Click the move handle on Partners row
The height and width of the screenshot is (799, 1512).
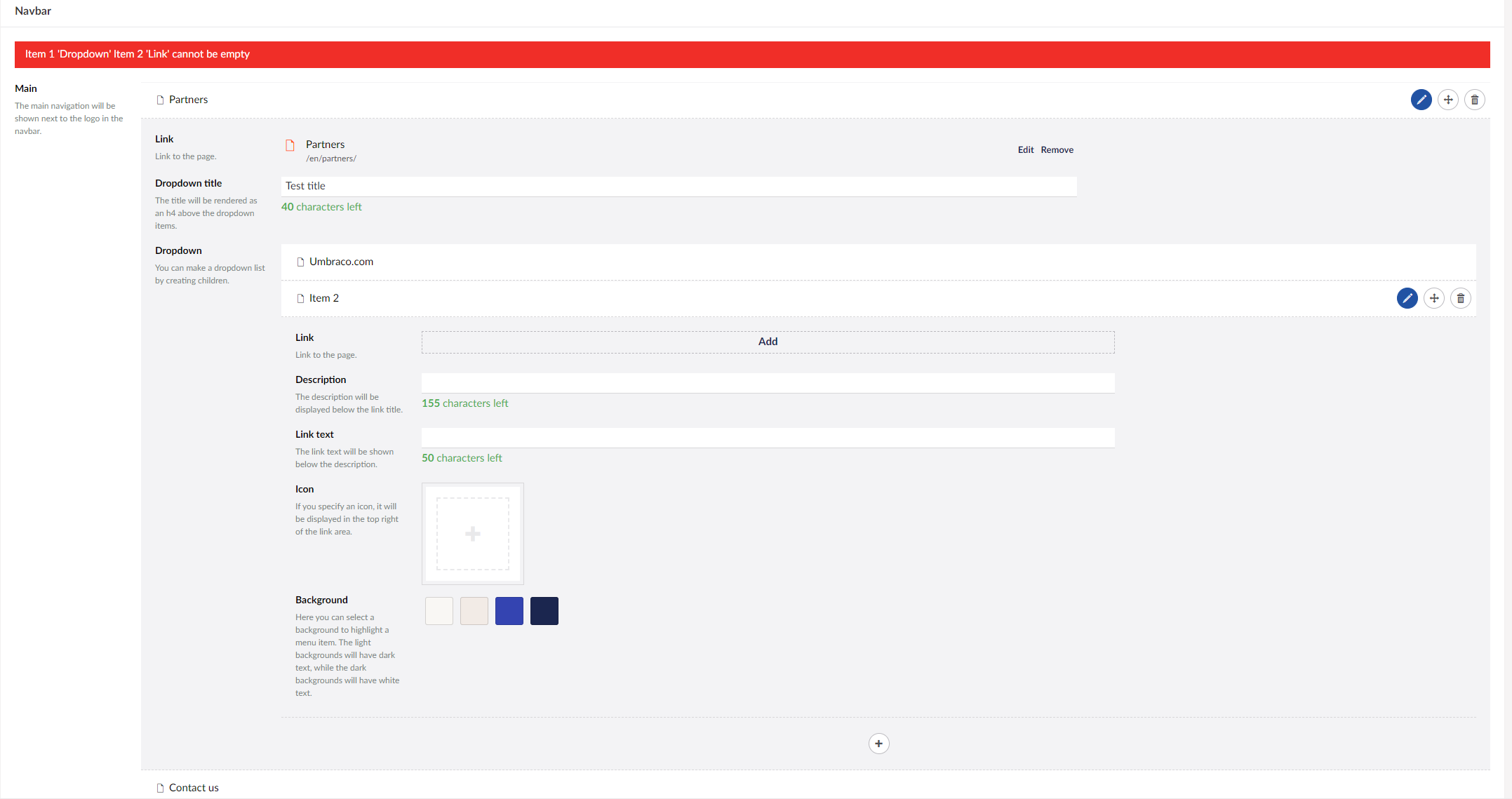click(x=1447, y=100)
